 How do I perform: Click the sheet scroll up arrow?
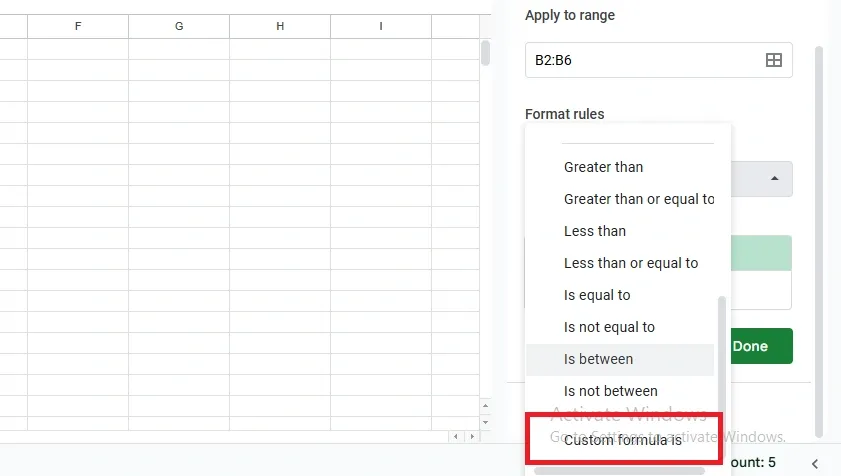pyautogui.click(x=486, y=406)
